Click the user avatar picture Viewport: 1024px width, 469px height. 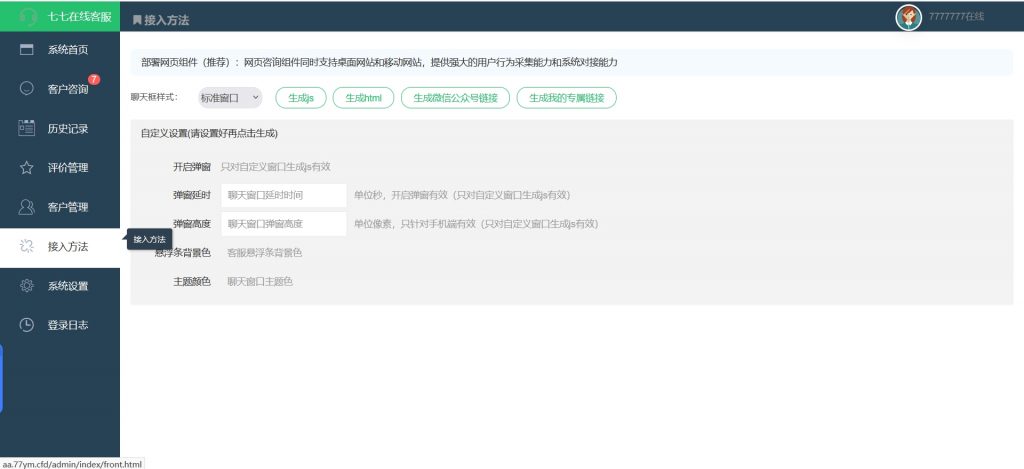click(908, 18)
